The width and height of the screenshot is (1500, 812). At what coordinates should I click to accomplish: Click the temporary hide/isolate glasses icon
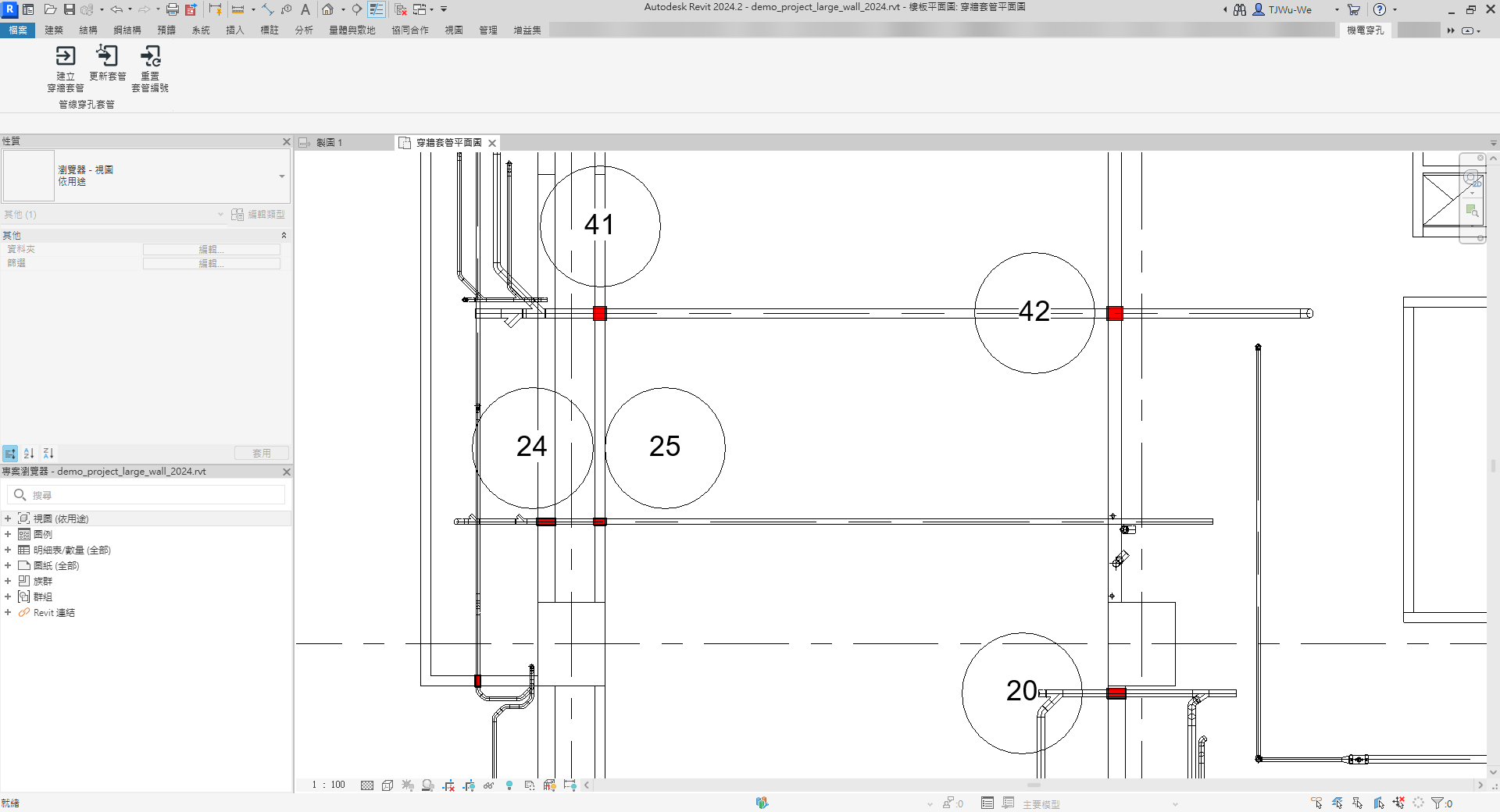(x=489, y=785)
